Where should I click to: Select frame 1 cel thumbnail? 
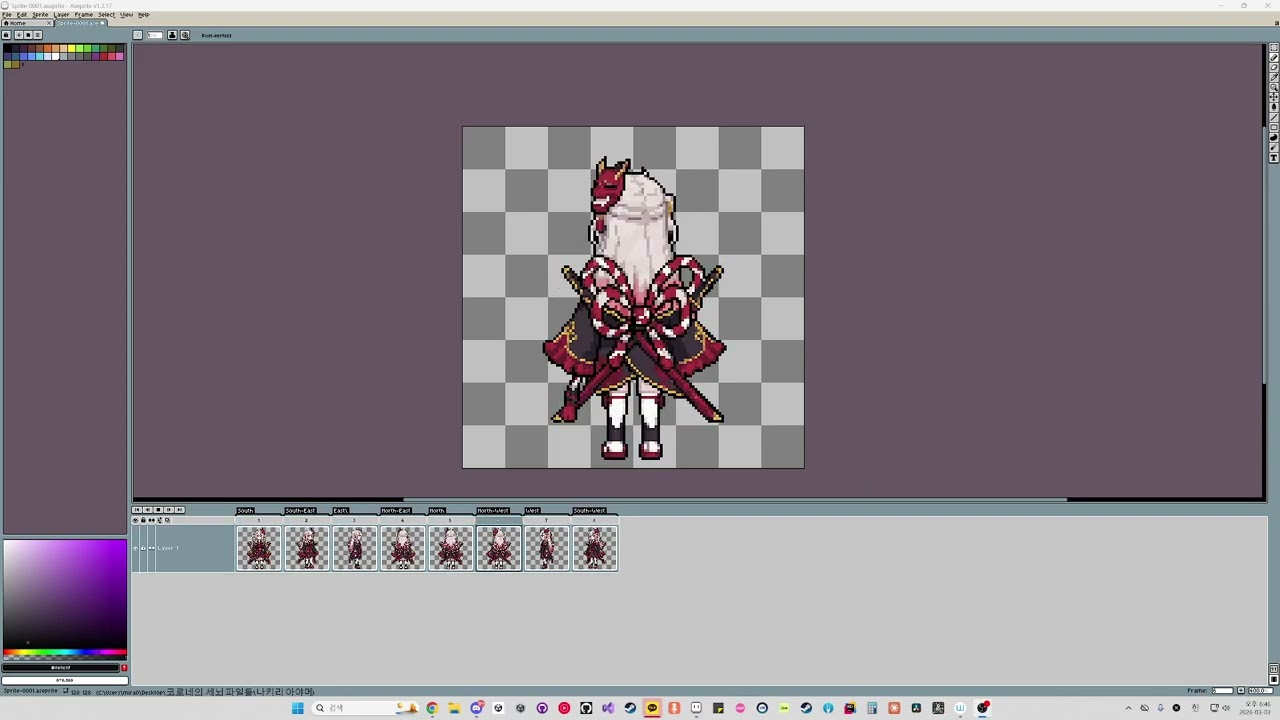pos(259,549)
